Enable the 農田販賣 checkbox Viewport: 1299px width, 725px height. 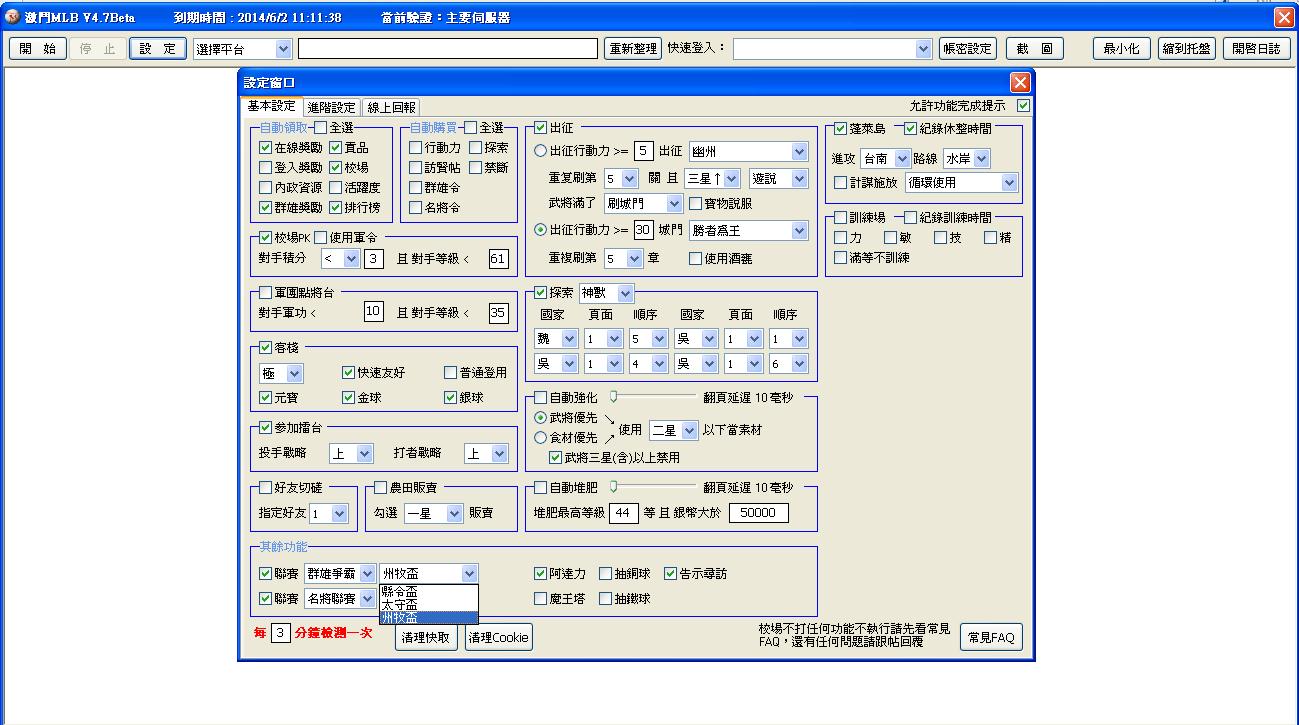(380, 488)
